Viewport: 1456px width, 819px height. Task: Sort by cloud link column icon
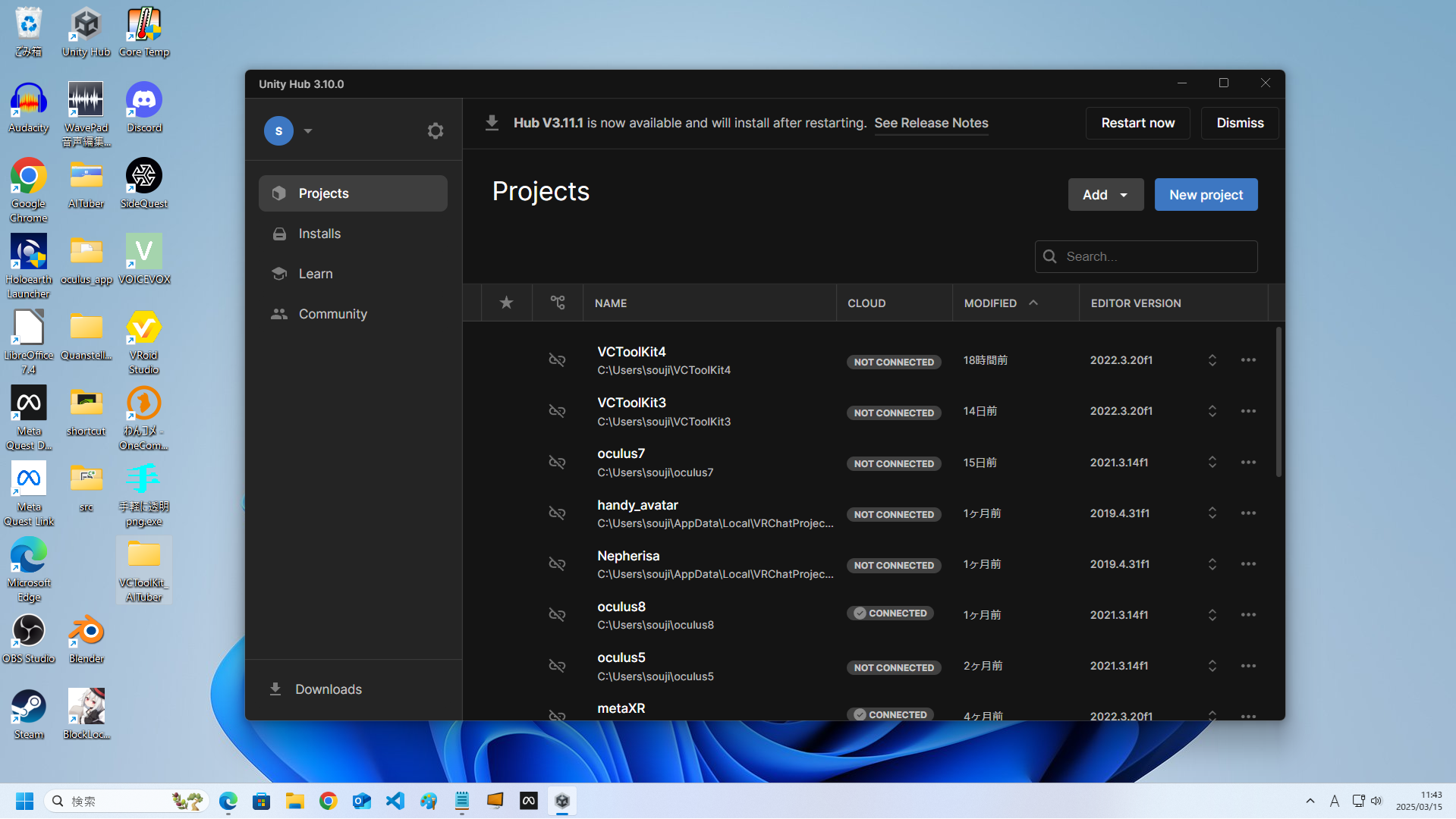[x=558, y=303]
